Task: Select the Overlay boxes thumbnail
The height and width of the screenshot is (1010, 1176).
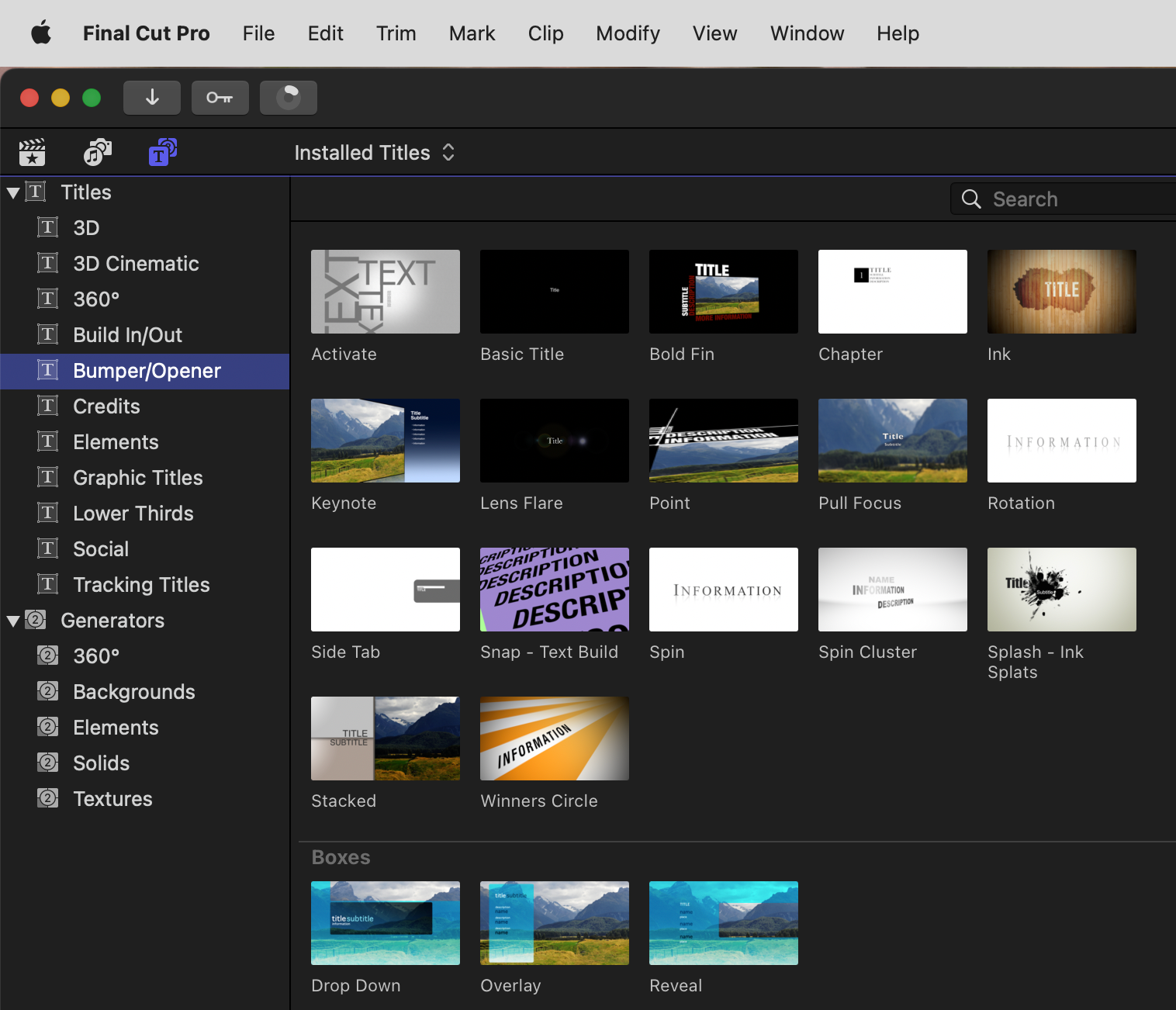Action: coord(555,923)
